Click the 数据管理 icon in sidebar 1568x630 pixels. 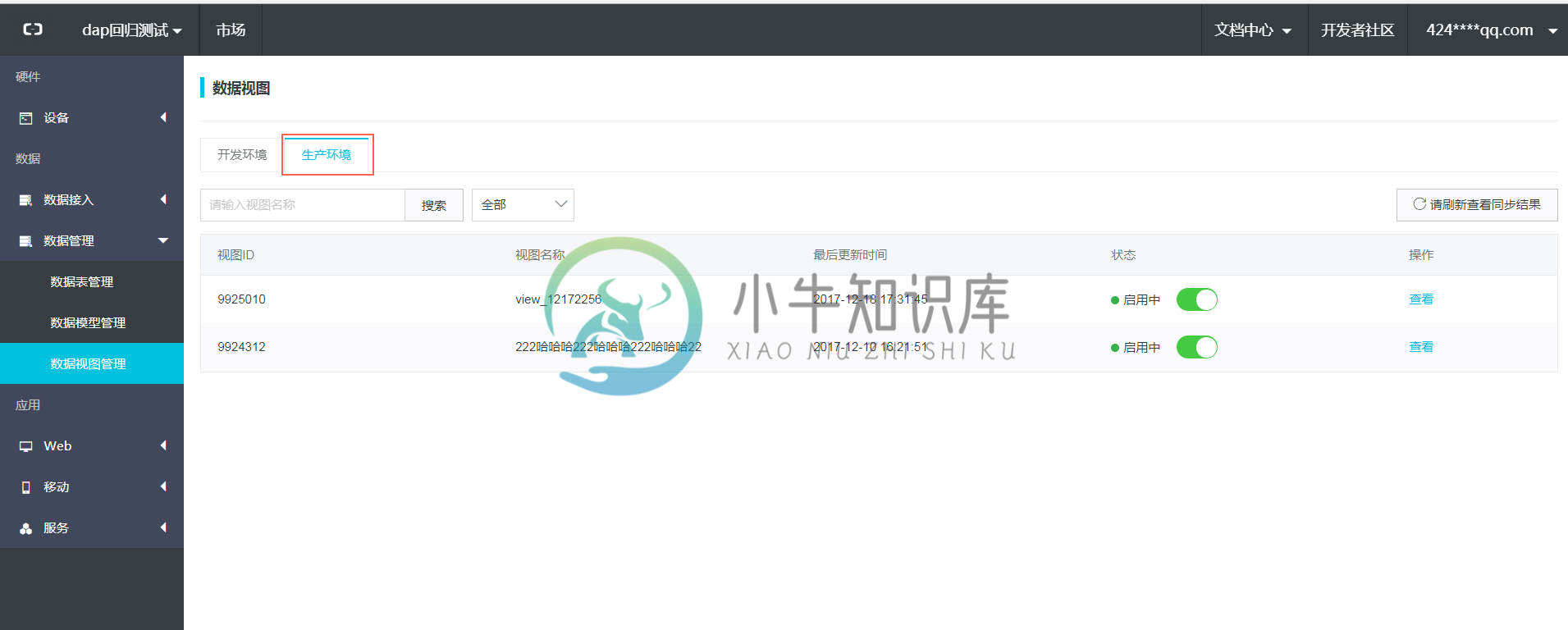(26, 241)
